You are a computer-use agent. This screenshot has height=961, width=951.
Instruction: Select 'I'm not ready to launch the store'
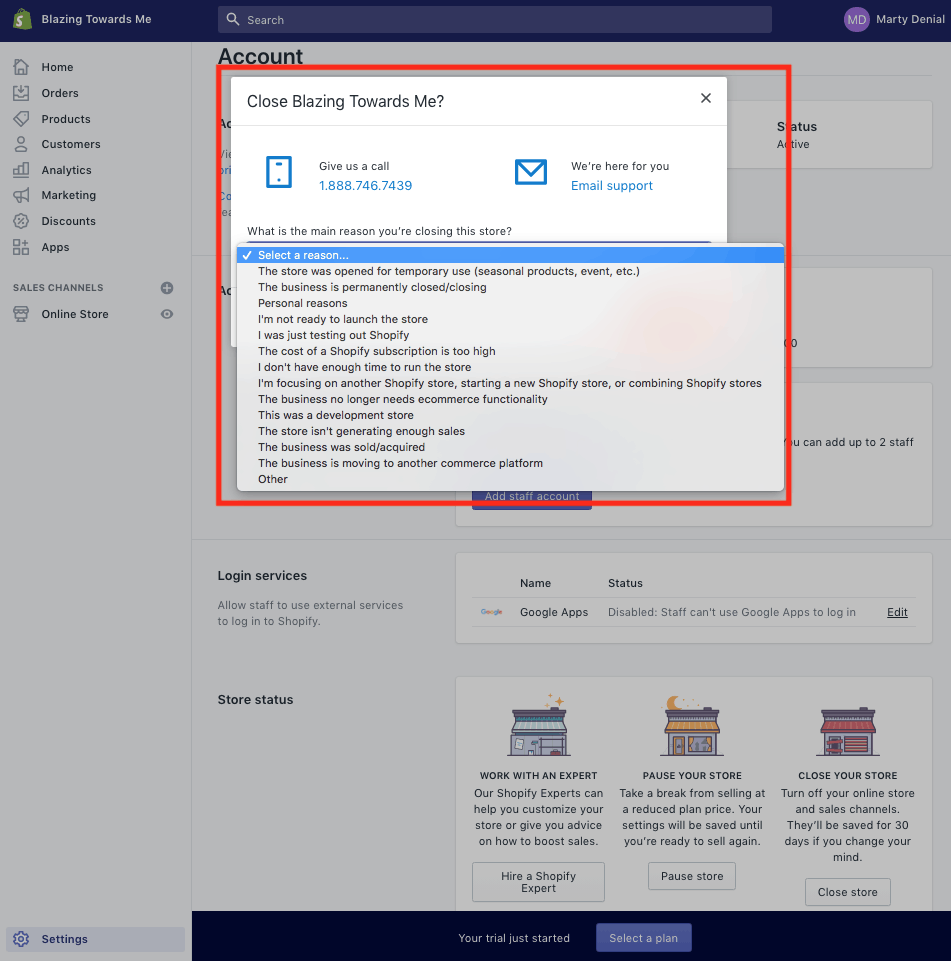click(510, 319)
